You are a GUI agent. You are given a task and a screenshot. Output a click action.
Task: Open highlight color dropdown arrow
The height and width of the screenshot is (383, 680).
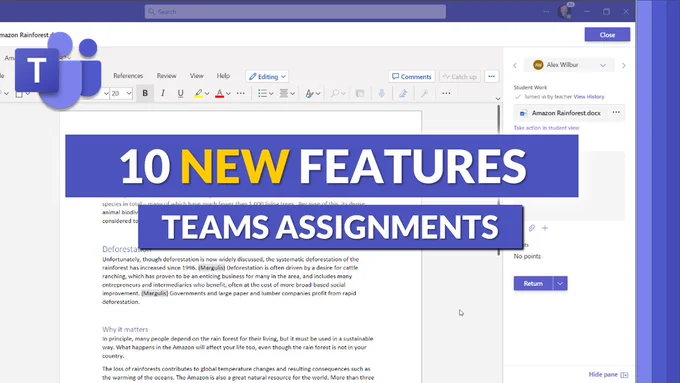[207, 94]
